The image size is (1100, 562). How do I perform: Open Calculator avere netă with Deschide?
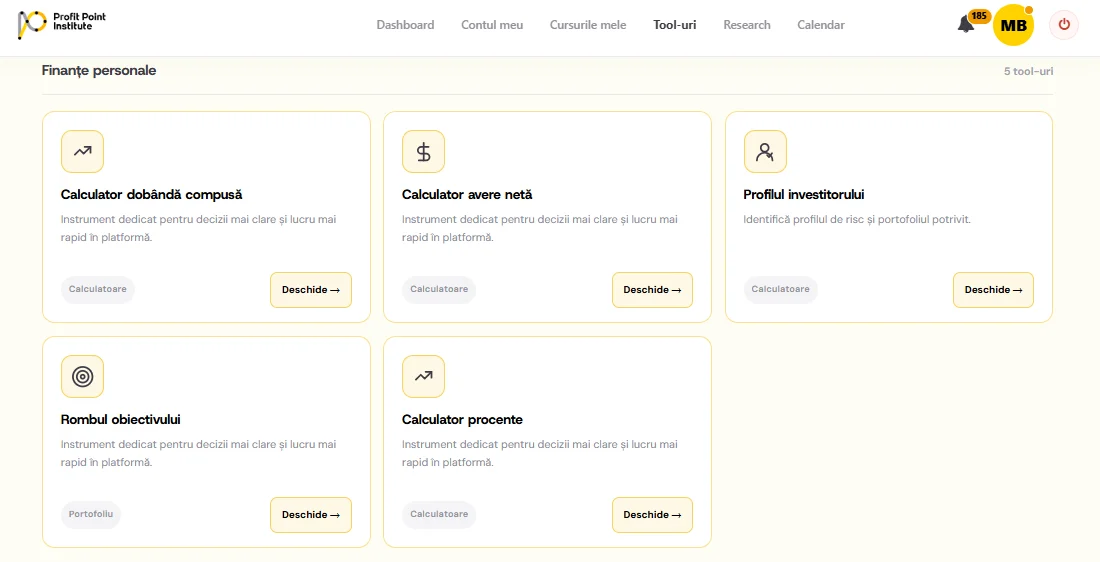coord(652,290)
